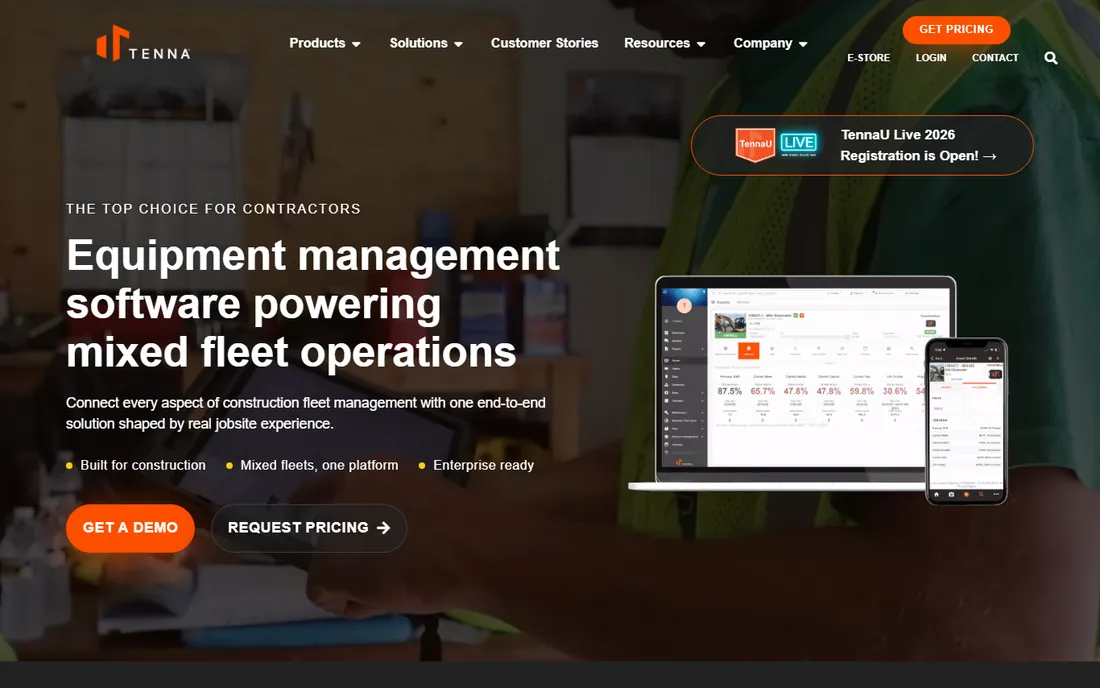
Task: Click the 30.6% value on the laptop
Action: click(x=894, y=391)
